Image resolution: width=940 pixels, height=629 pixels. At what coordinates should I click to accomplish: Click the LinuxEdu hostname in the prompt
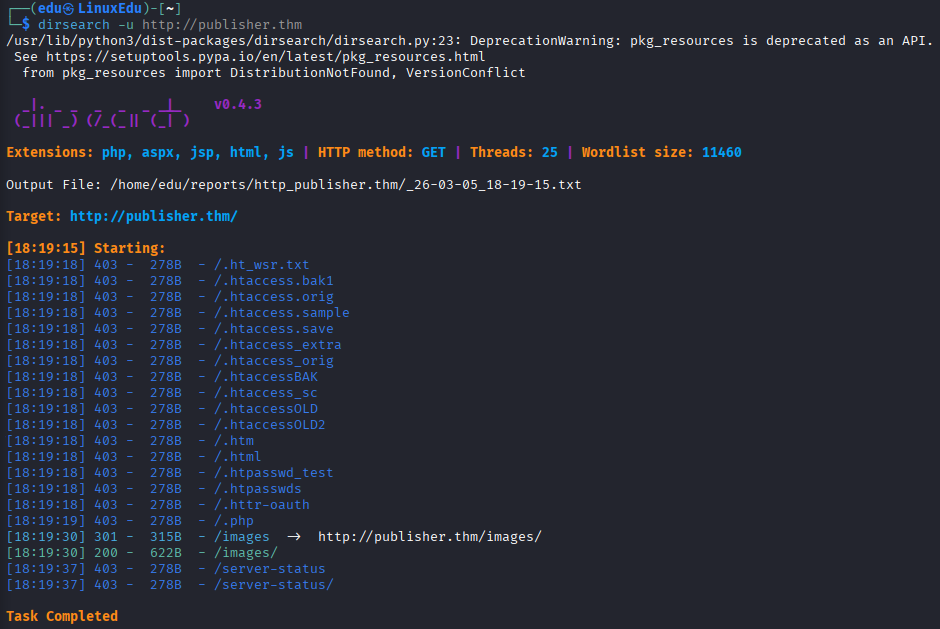pyautogui.click(x=110, y=8)
